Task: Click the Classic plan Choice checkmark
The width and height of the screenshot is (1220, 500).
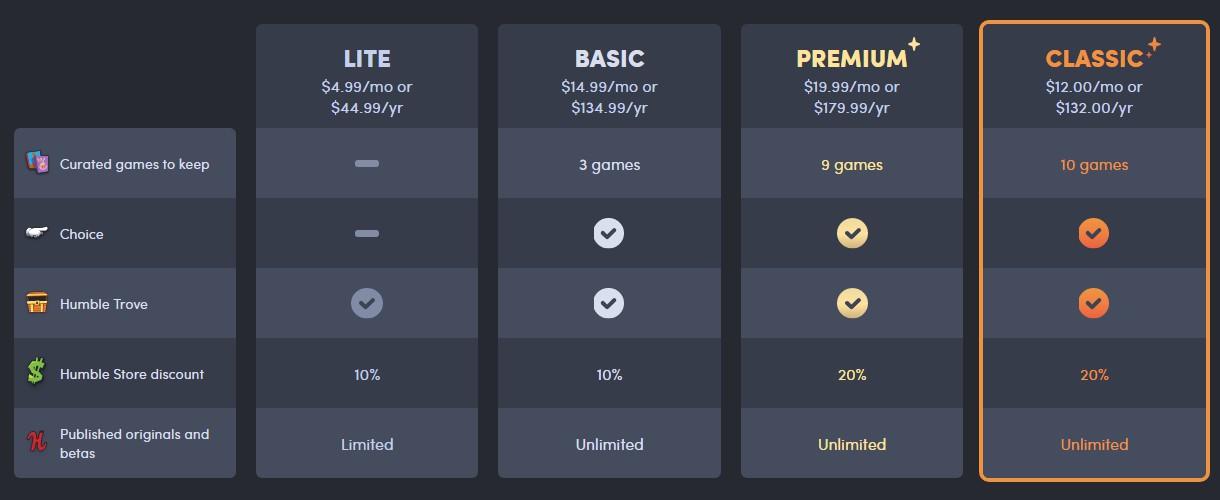Action: pos(1094,233)
